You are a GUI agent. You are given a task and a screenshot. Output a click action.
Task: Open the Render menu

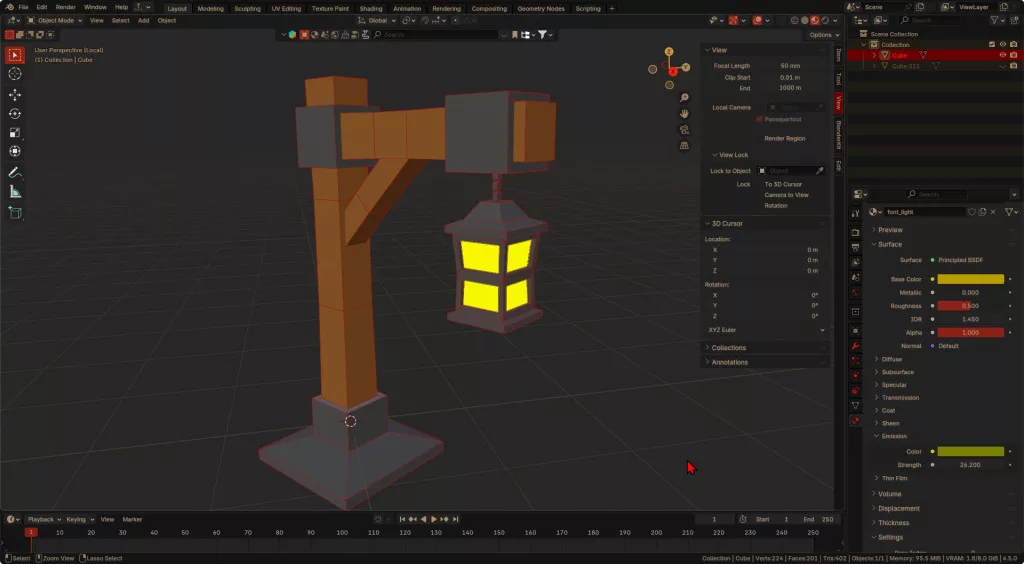coord(65,7)
